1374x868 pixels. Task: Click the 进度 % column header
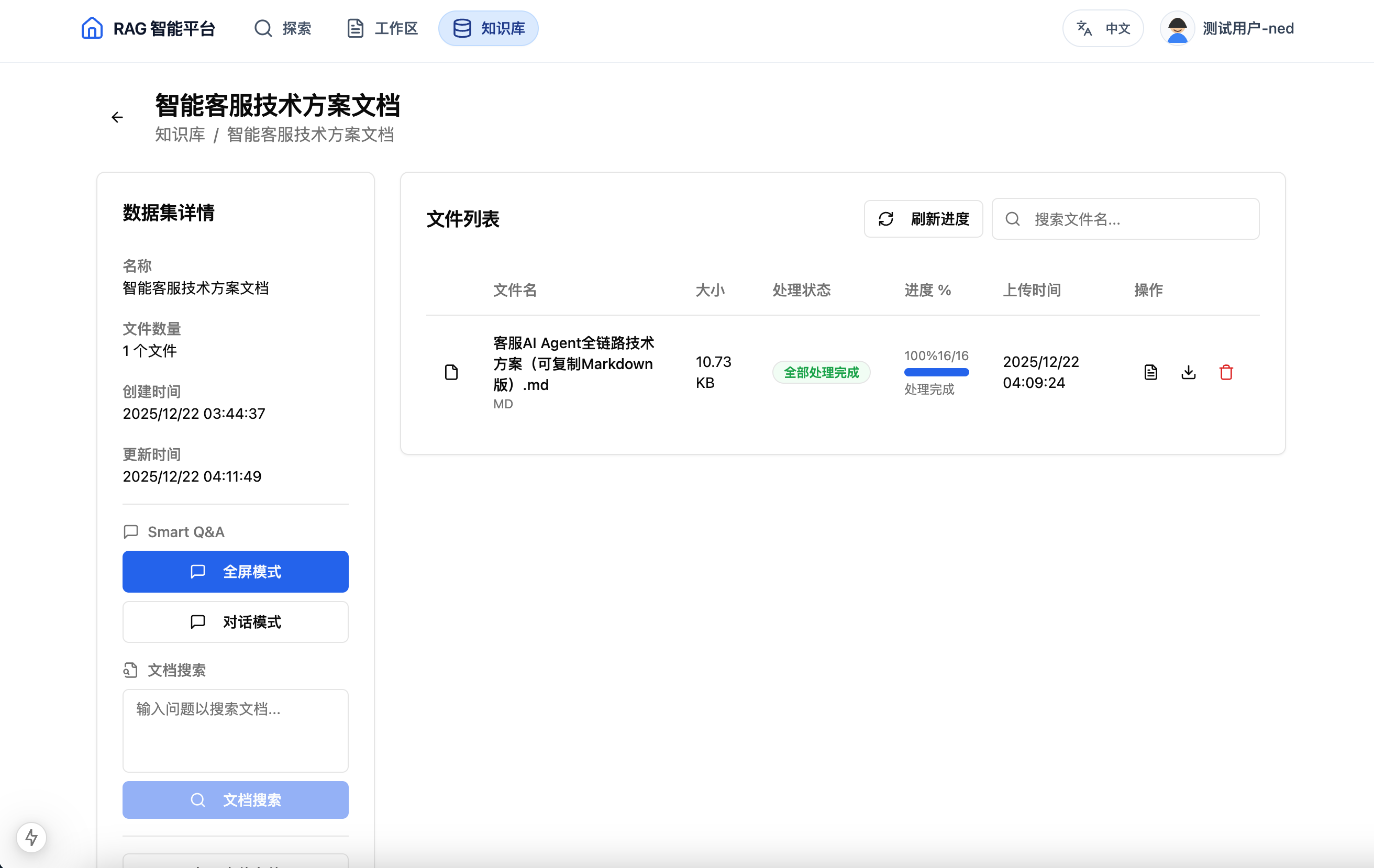[x=928, y=290]
